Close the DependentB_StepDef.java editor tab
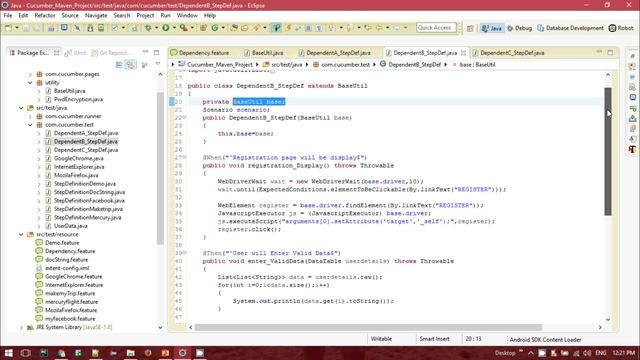 pos(463,53)
